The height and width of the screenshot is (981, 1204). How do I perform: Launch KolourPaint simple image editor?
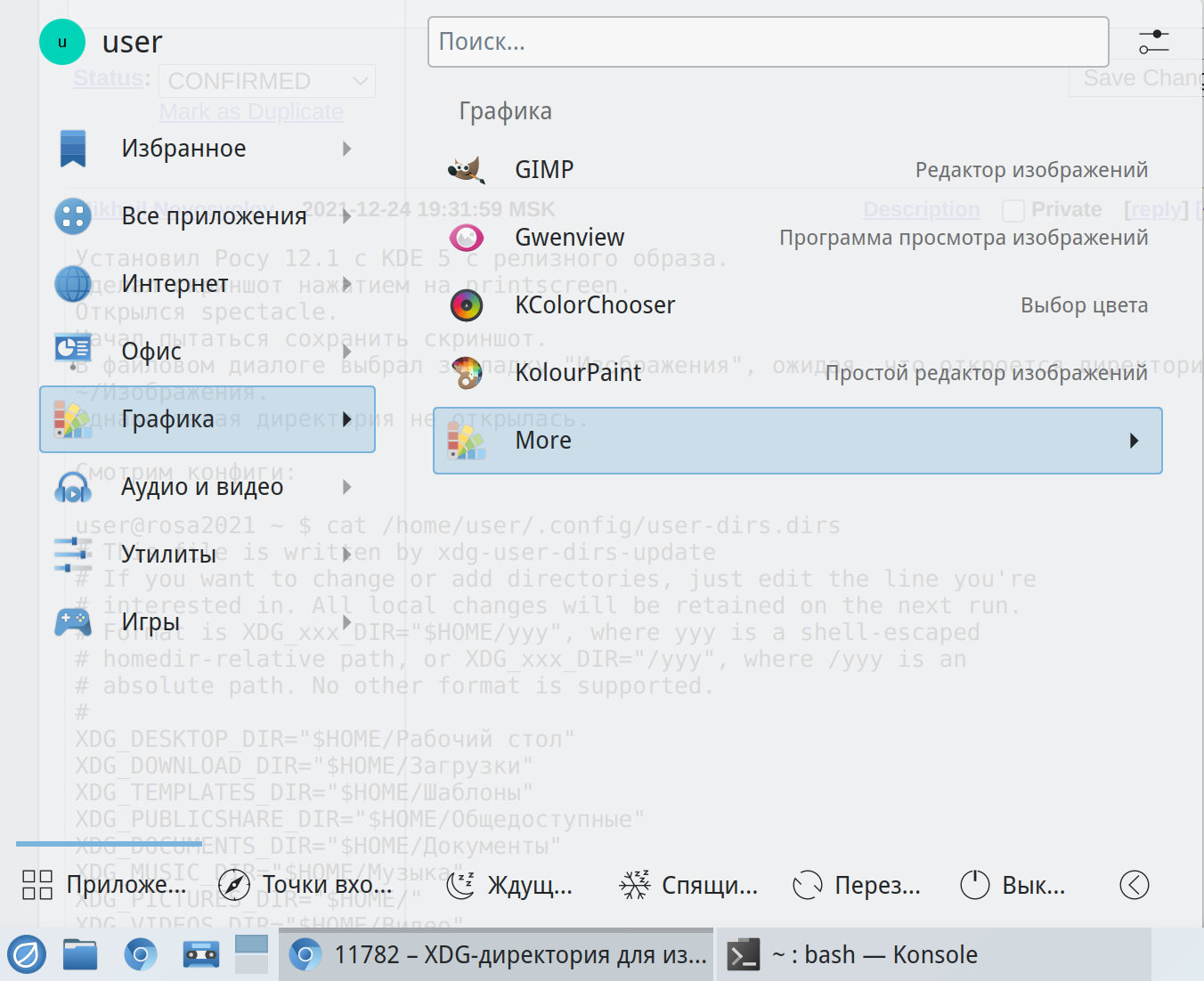click(x=577, y=373)
